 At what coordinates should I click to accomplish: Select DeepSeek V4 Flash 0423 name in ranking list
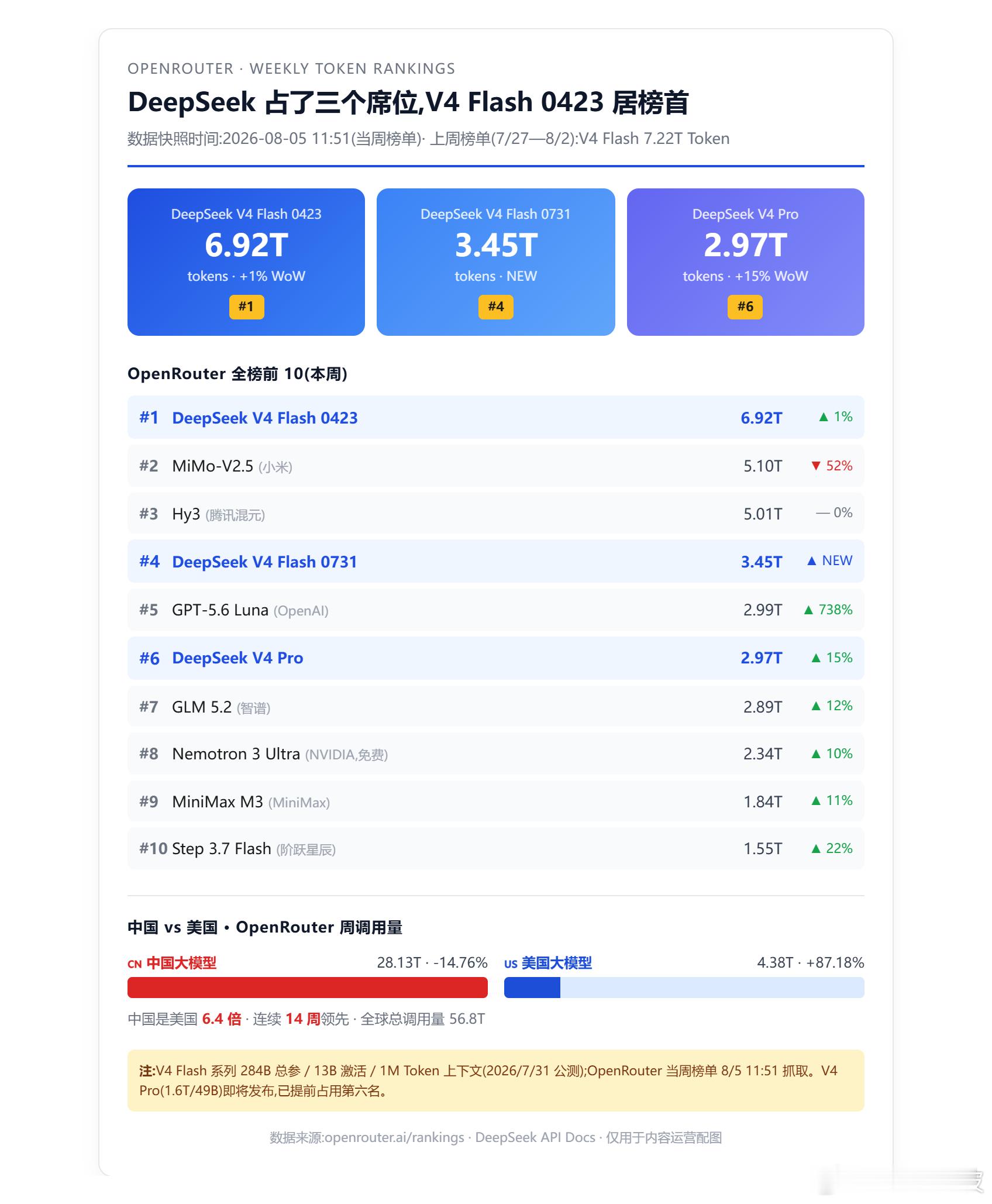pyautogui.click(x=265, y=418)
